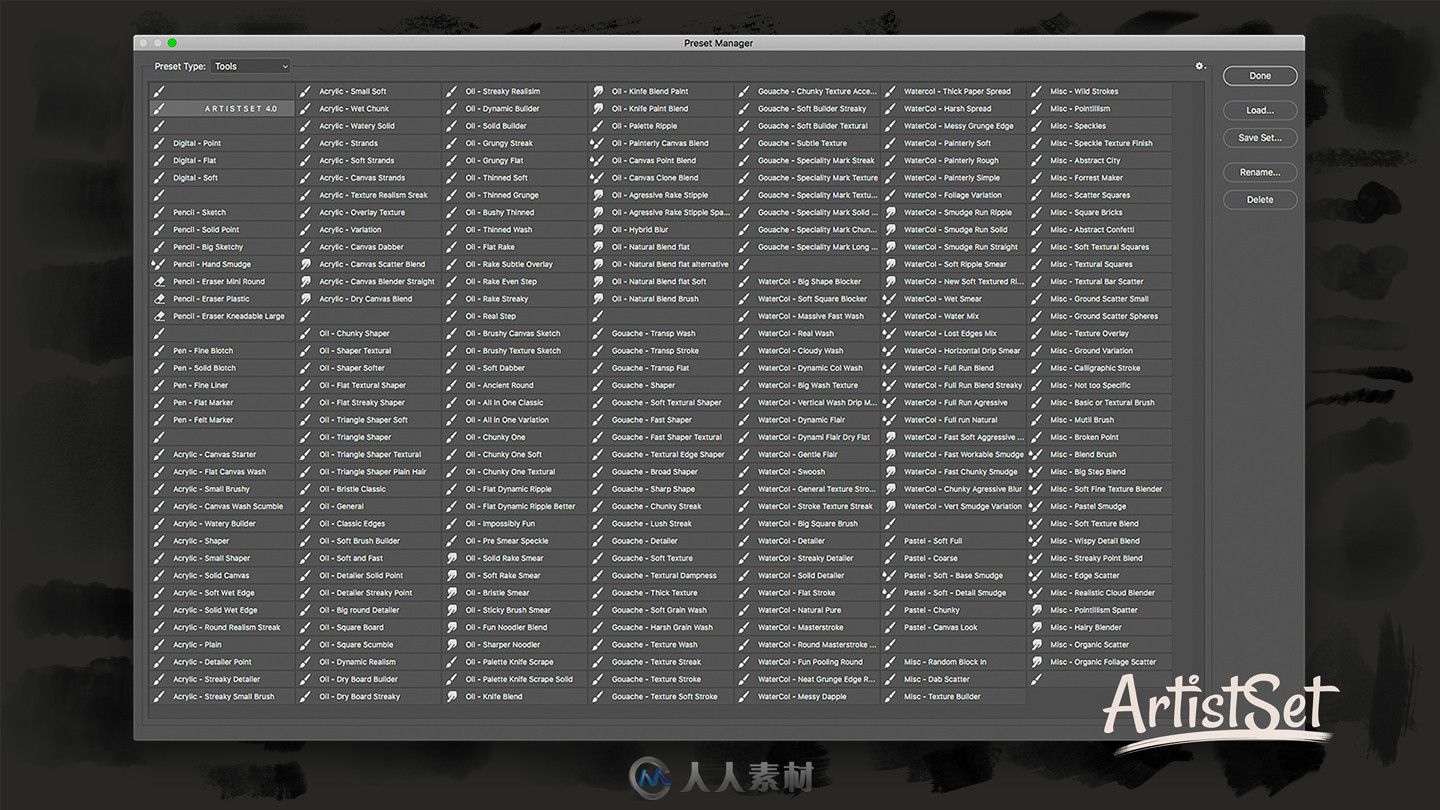Click smudge icon beside Oil - Kinfe Blend Paint
1440x810 pixels.
click(x=597, y=91)
